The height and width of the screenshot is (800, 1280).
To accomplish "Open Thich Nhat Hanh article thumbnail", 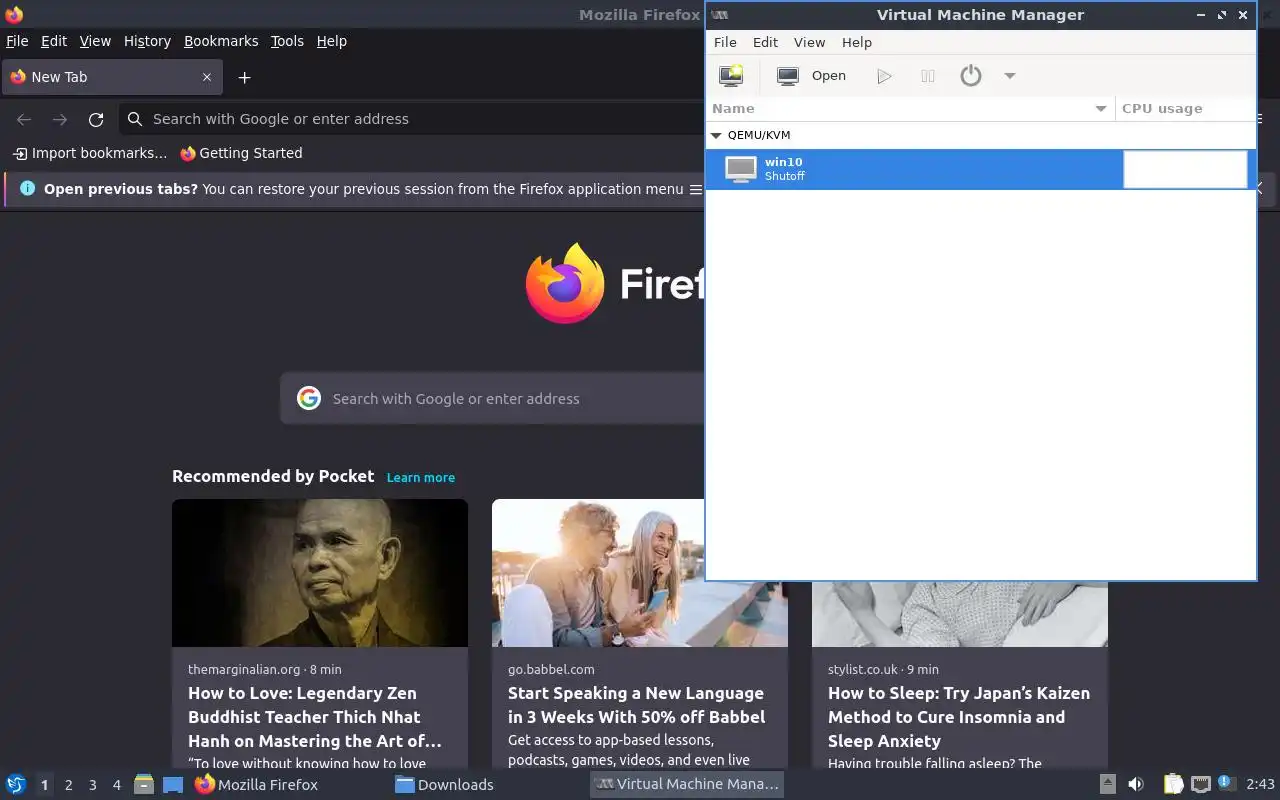I will tap(320, 573).
